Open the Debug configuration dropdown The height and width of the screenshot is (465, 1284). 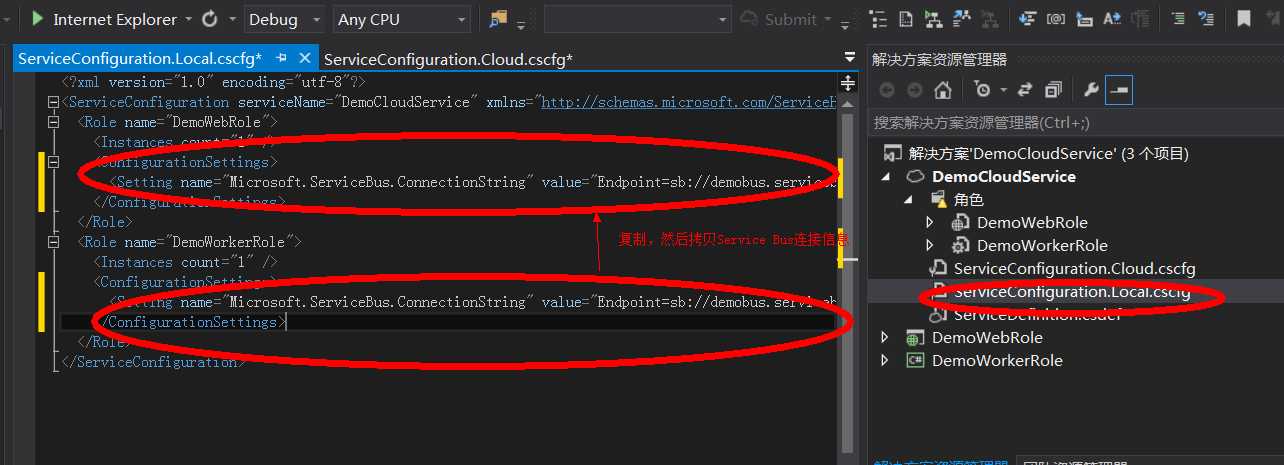(284, 19)
